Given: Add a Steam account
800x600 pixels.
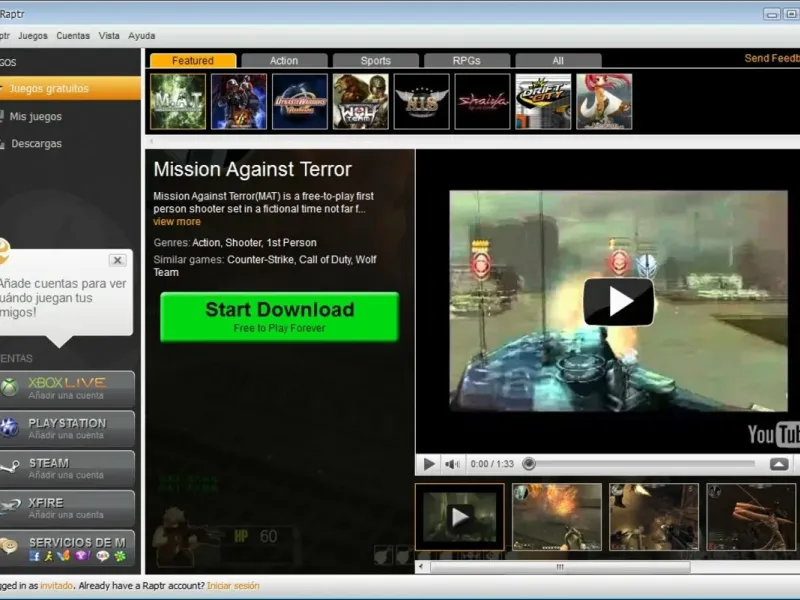Looking at the screenshot, I should click(x=67, y=468).
